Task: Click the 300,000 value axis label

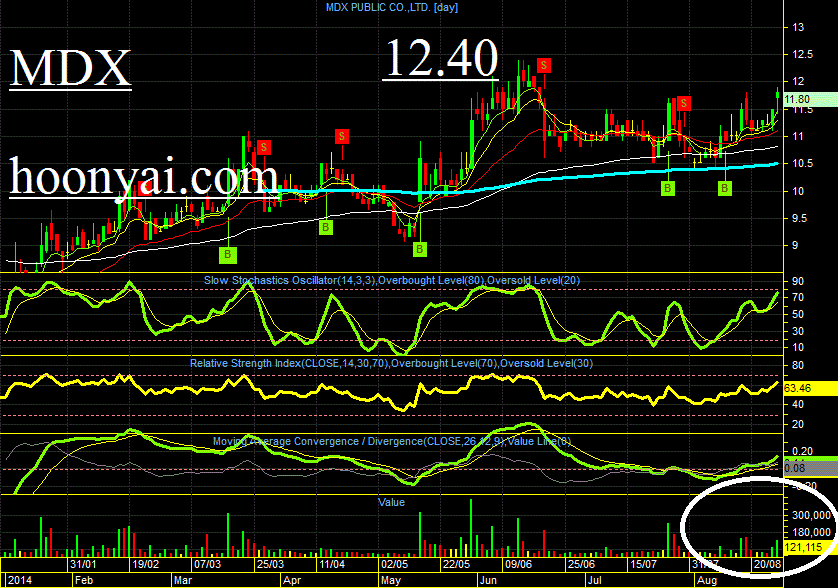Action: pos(811,515)
